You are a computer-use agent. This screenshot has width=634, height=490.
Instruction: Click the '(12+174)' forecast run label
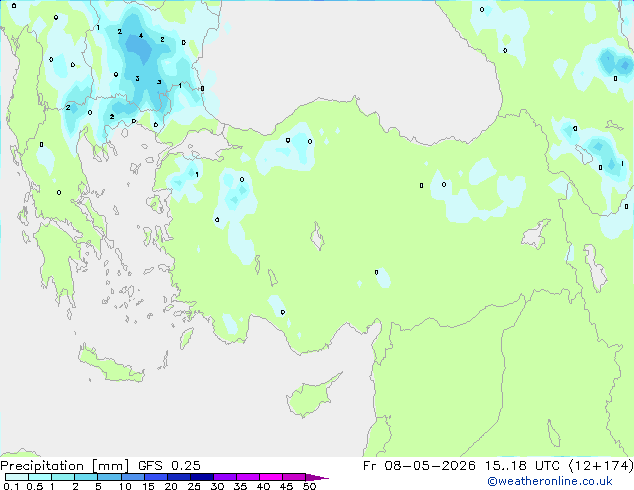pos(601,466)
